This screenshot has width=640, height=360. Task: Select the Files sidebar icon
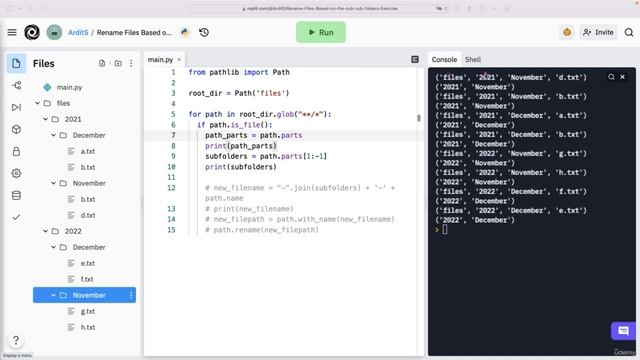click(16, 63)
